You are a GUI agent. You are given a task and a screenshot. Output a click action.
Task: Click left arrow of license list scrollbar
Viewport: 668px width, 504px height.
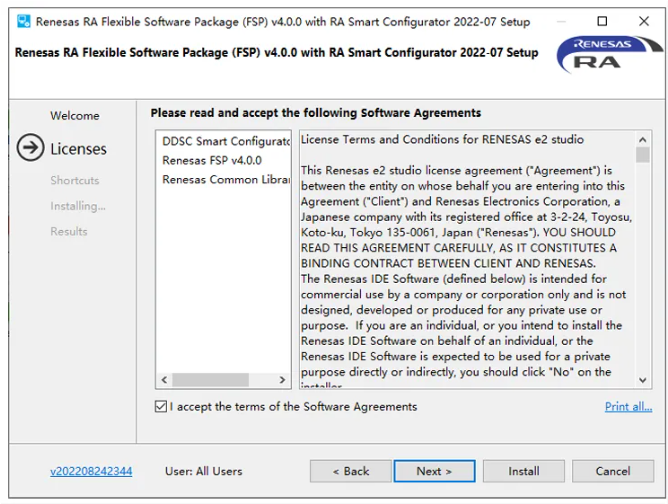click(164, 379)
